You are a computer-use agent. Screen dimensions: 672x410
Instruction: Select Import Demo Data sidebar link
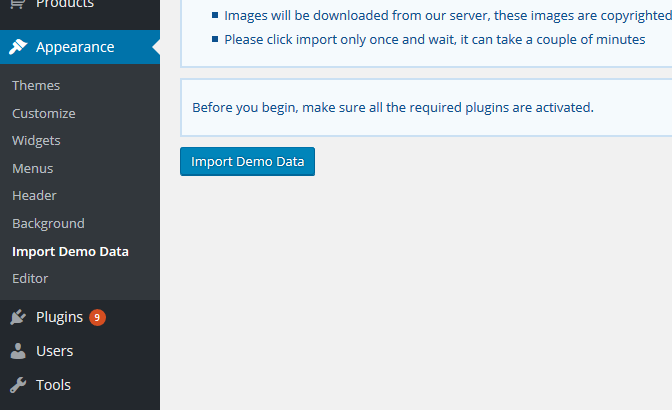(x=70, y=251)
